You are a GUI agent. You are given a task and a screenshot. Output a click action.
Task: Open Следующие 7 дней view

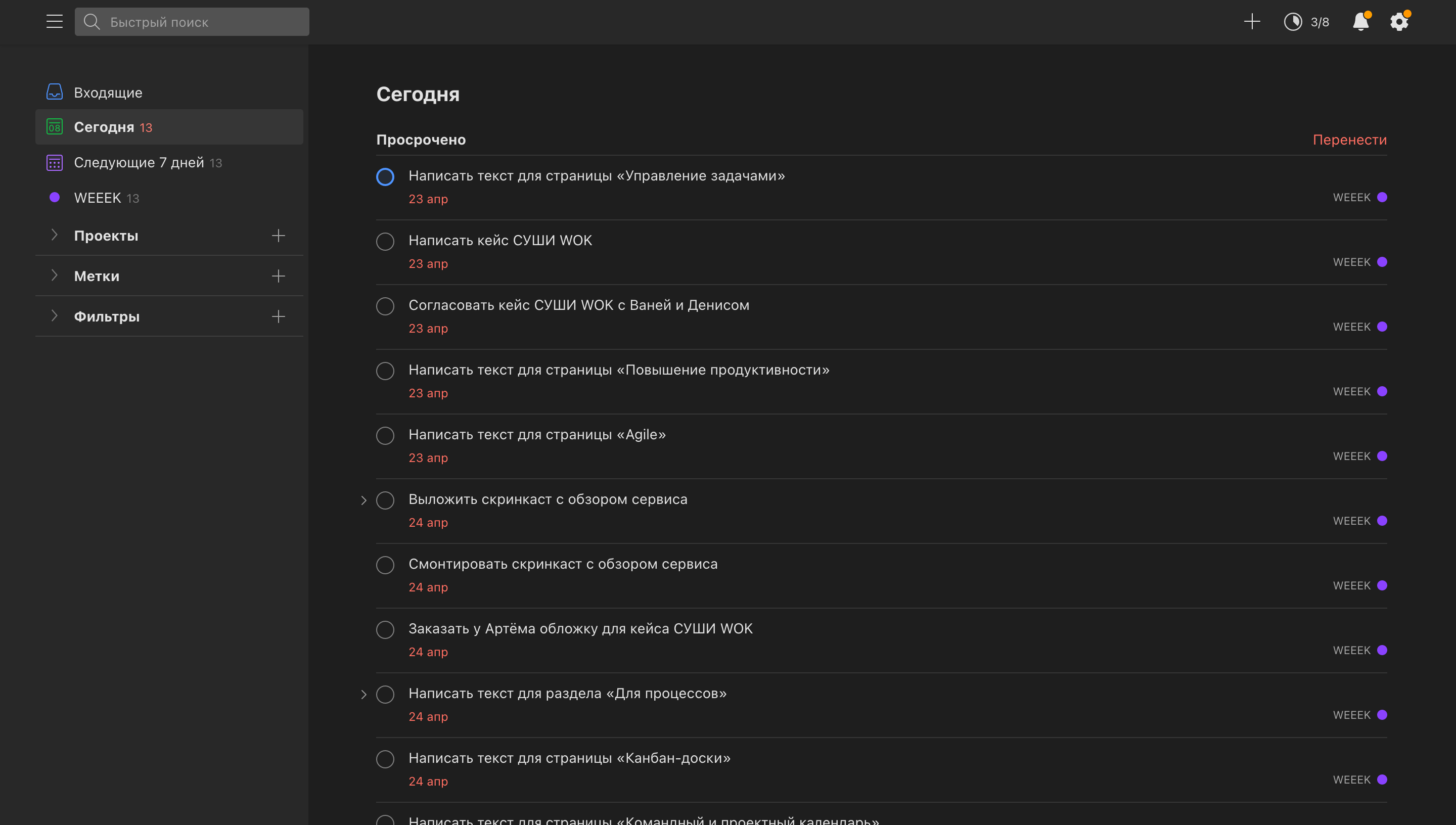pyautogui.click(x=139, y=163)
